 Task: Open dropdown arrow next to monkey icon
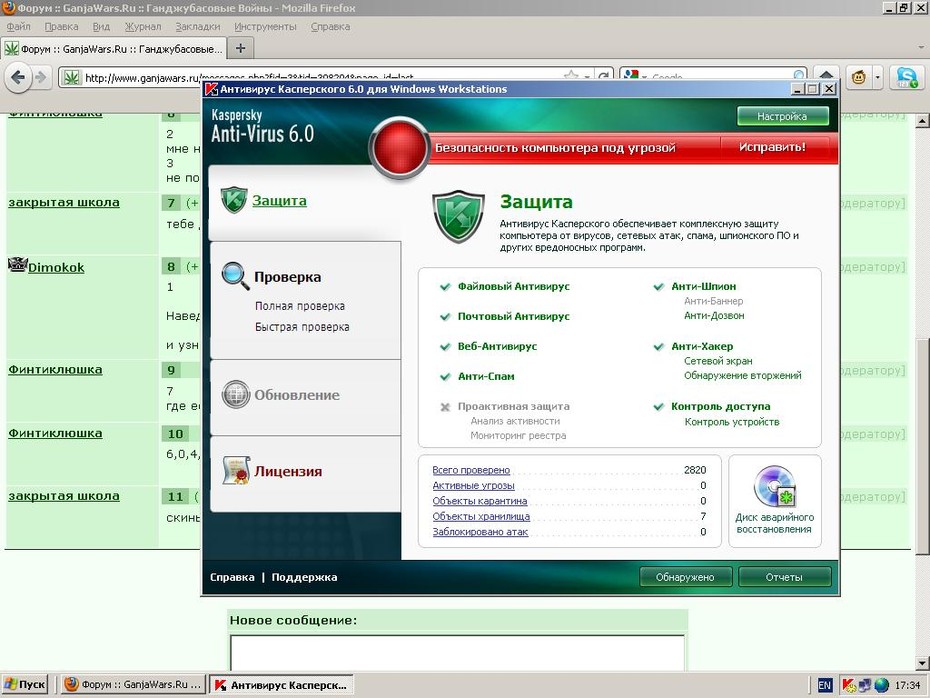click(877, 77)
